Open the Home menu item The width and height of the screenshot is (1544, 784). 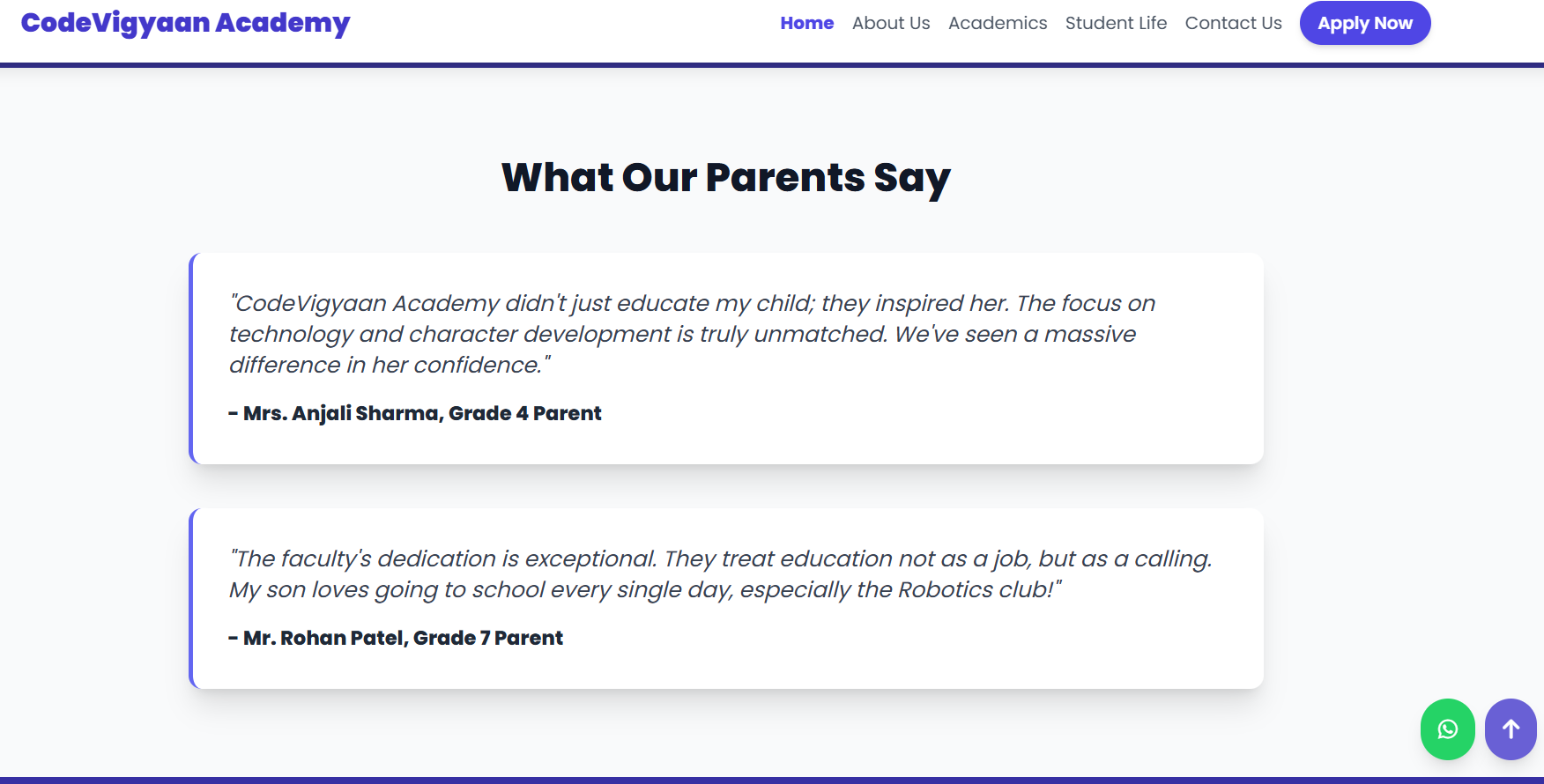point(806,23)
